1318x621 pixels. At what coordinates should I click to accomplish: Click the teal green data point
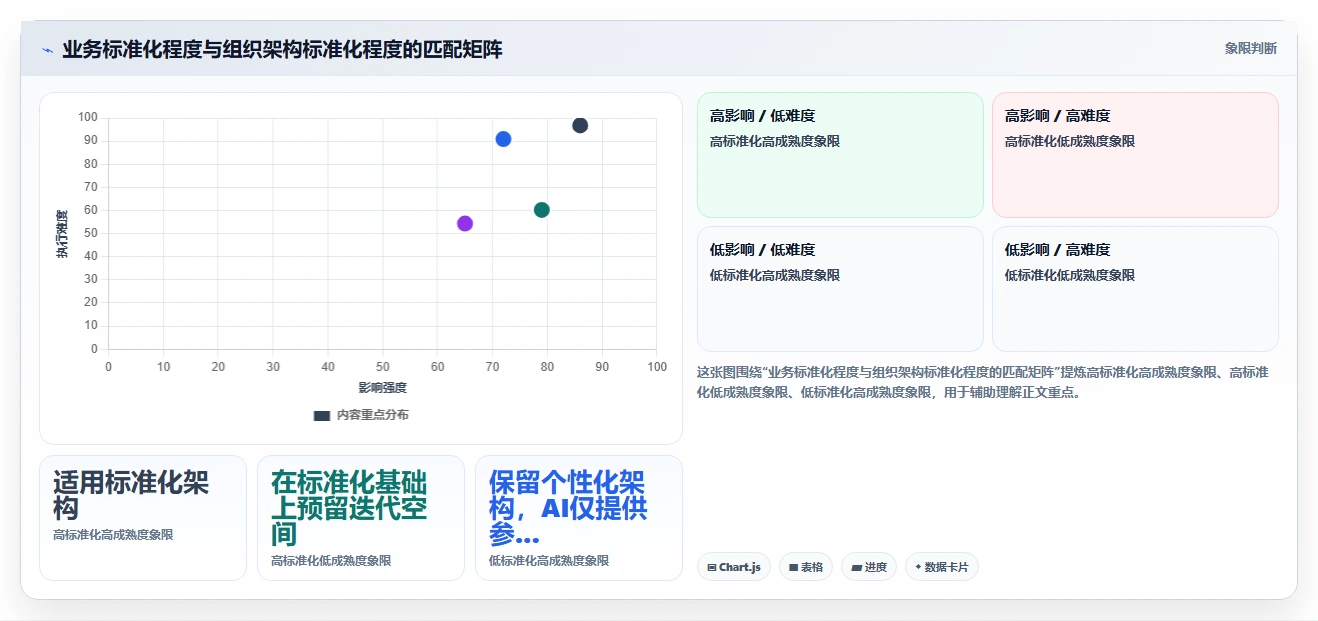(542, 210)
